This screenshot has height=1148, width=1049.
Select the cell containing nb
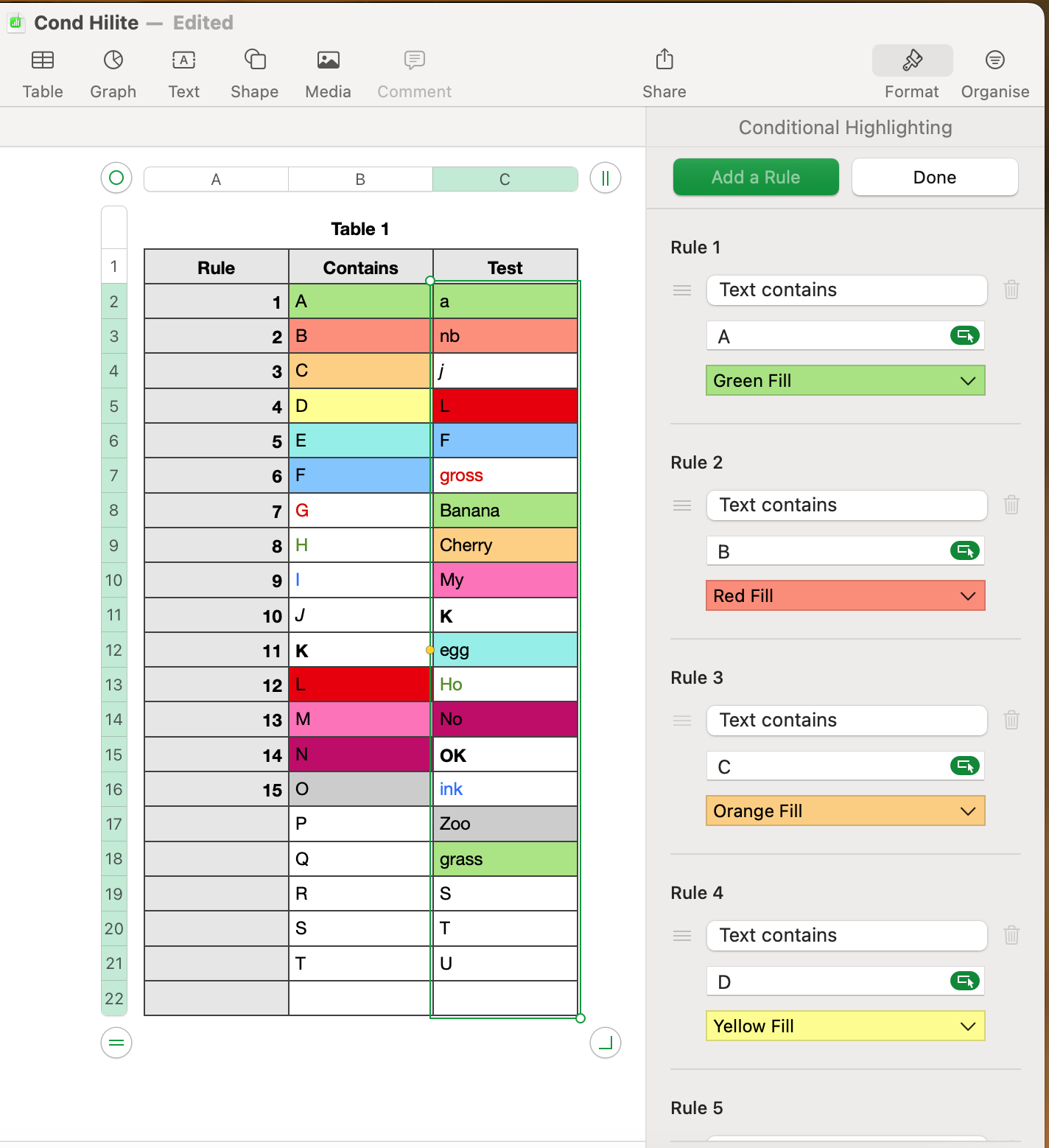505,336
